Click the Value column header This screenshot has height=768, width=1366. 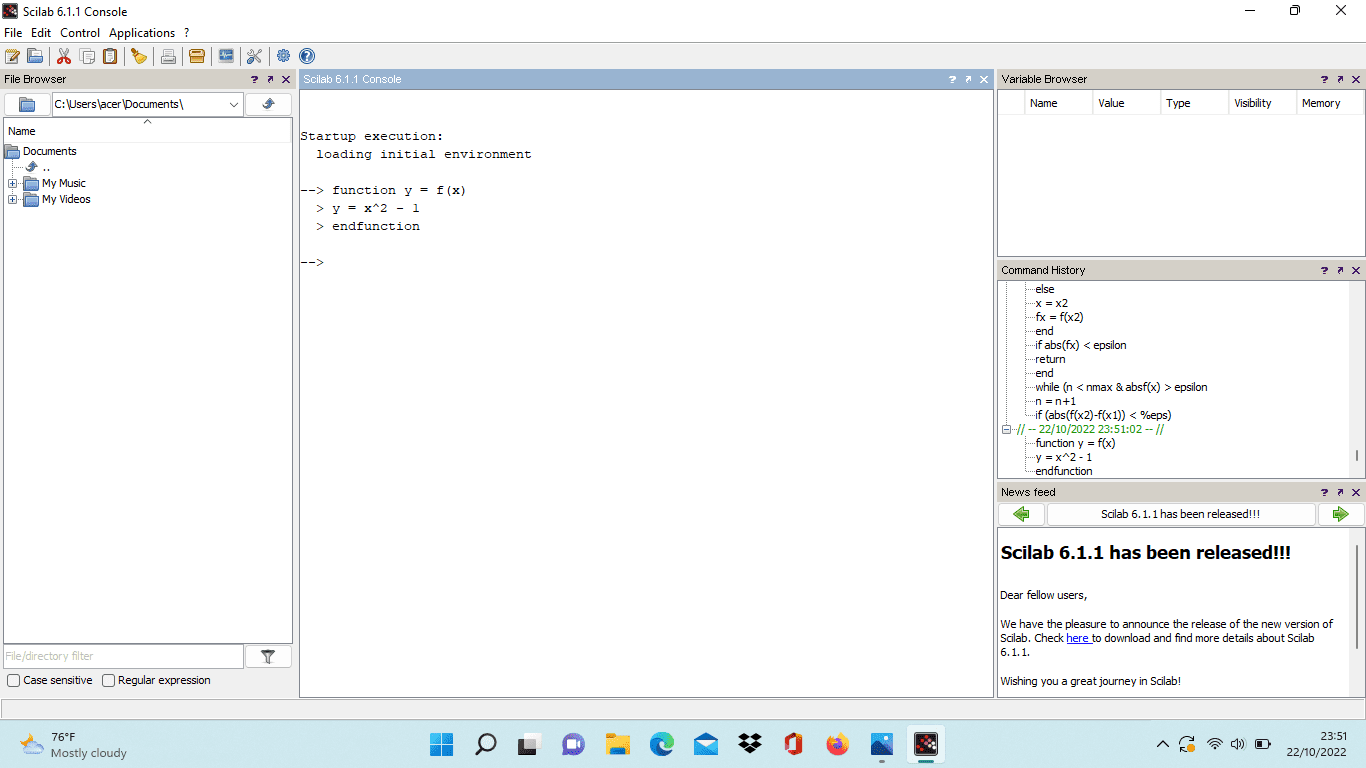1126,103
